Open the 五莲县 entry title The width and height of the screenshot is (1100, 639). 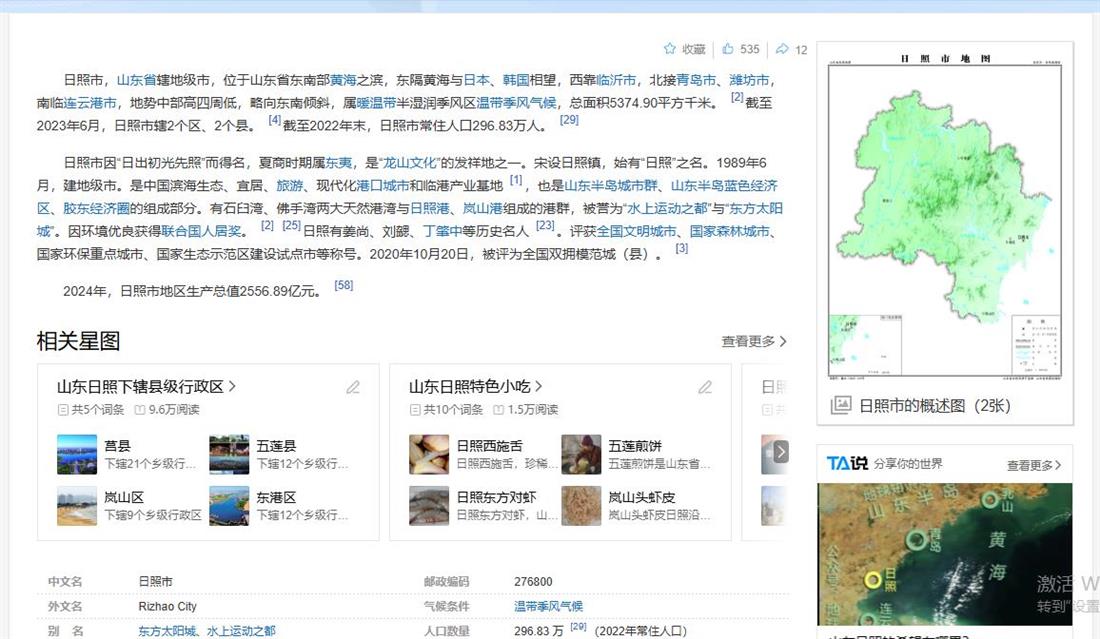point(276,445)
